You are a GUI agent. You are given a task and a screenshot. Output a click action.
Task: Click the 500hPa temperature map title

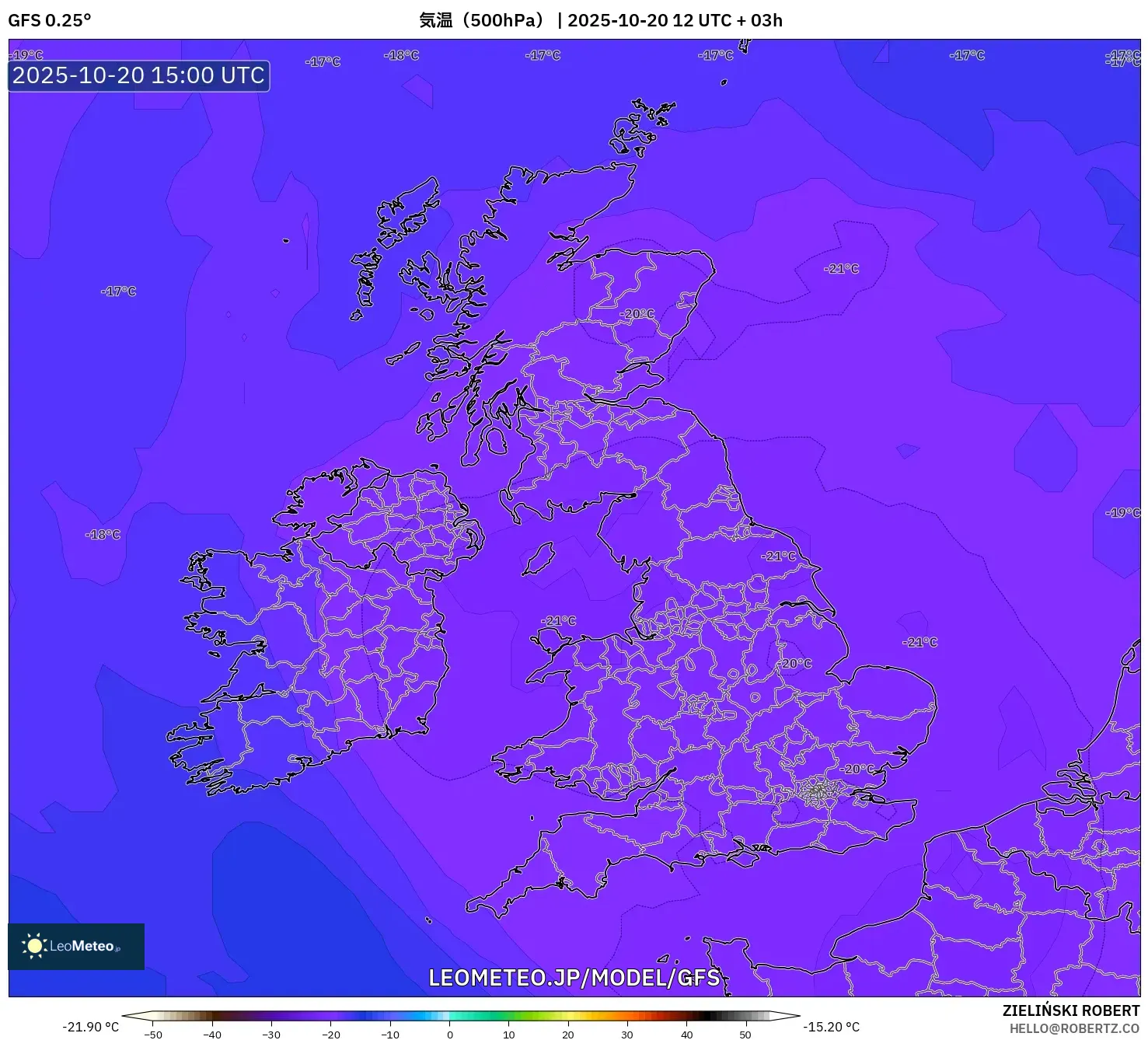600,20
